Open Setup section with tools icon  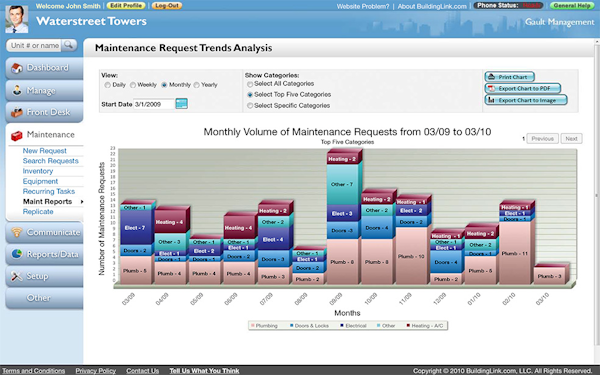[17, 276]
